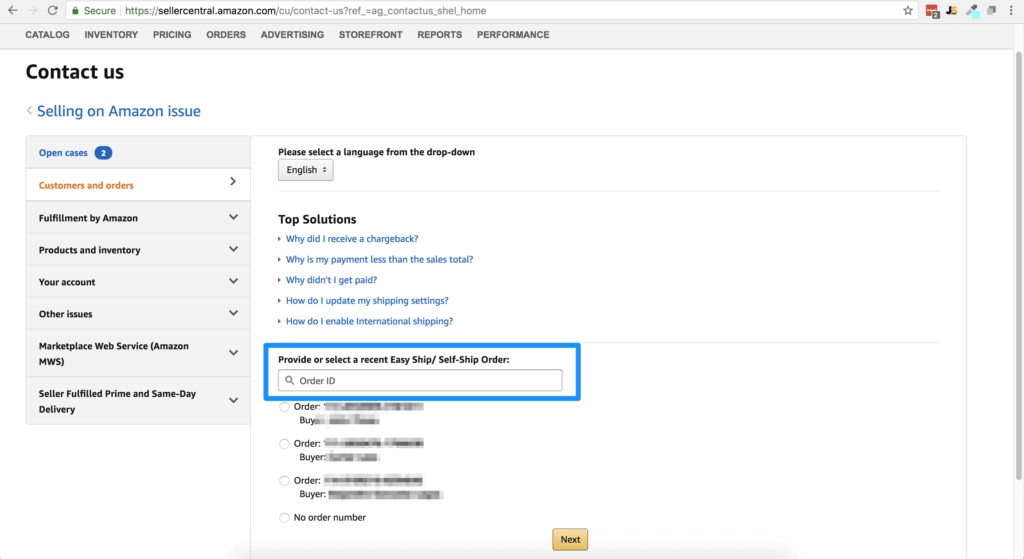Screen dimensions: 1024x559
Task: Click the Top Solutions heading
Action: pos(317,219)
